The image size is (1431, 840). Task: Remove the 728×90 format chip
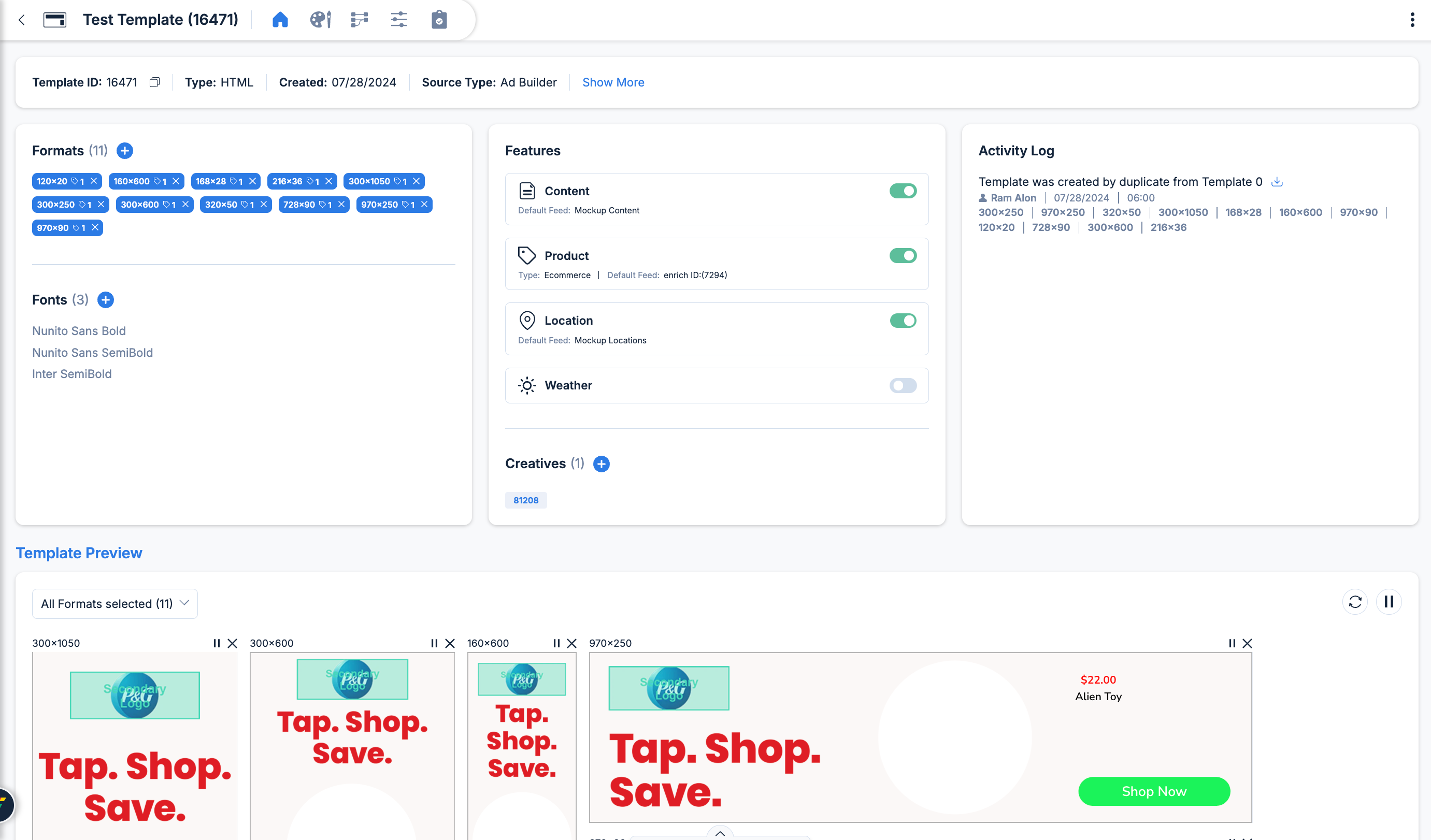pyautogui.click(x=341, y=205)
